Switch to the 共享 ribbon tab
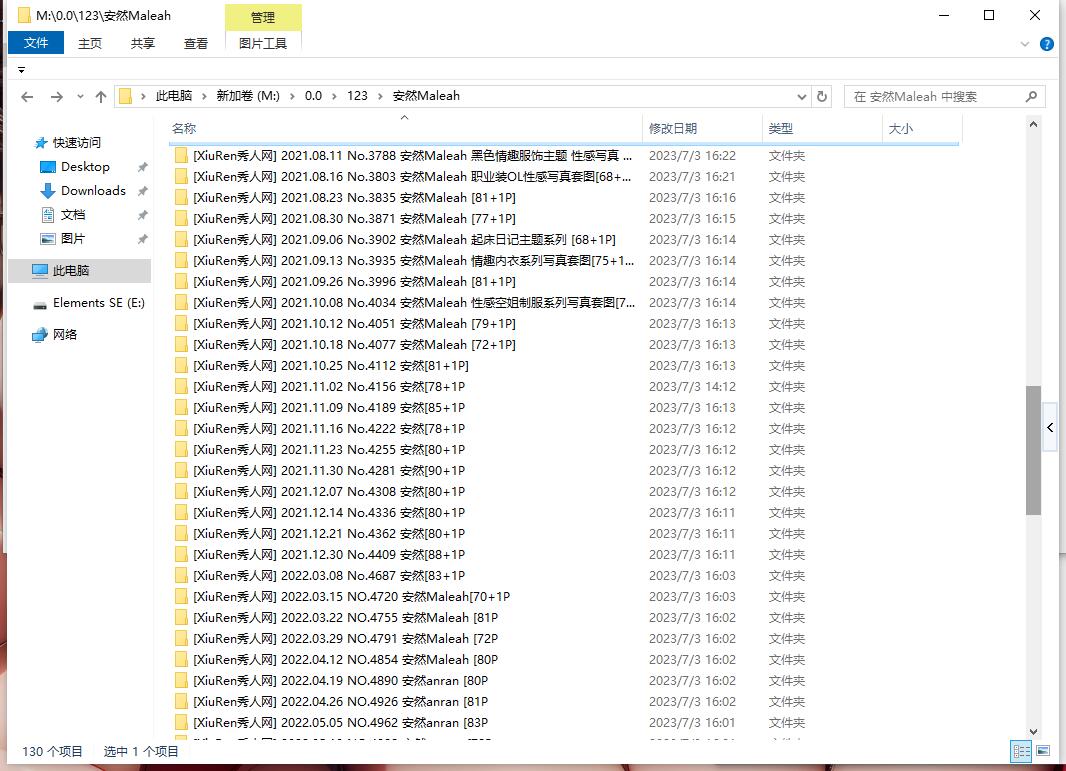 coord(143,44)
